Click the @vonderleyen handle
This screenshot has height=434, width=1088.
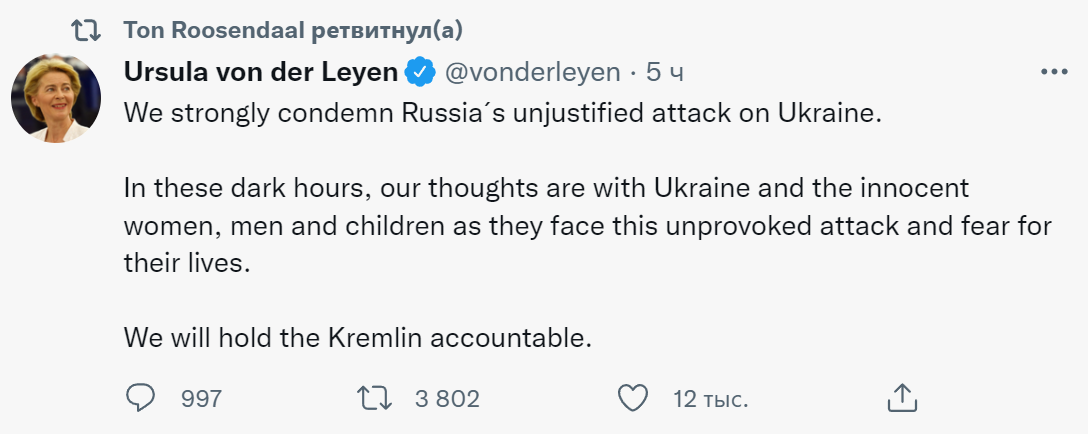point(531,72)
